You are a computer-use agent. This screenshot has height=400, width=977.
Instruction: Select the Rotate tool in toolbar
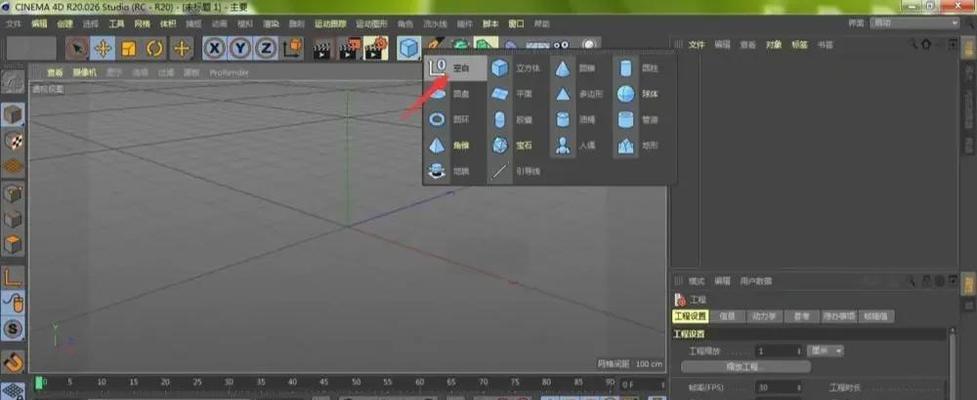pyautogui.click(x=155, y=49)
